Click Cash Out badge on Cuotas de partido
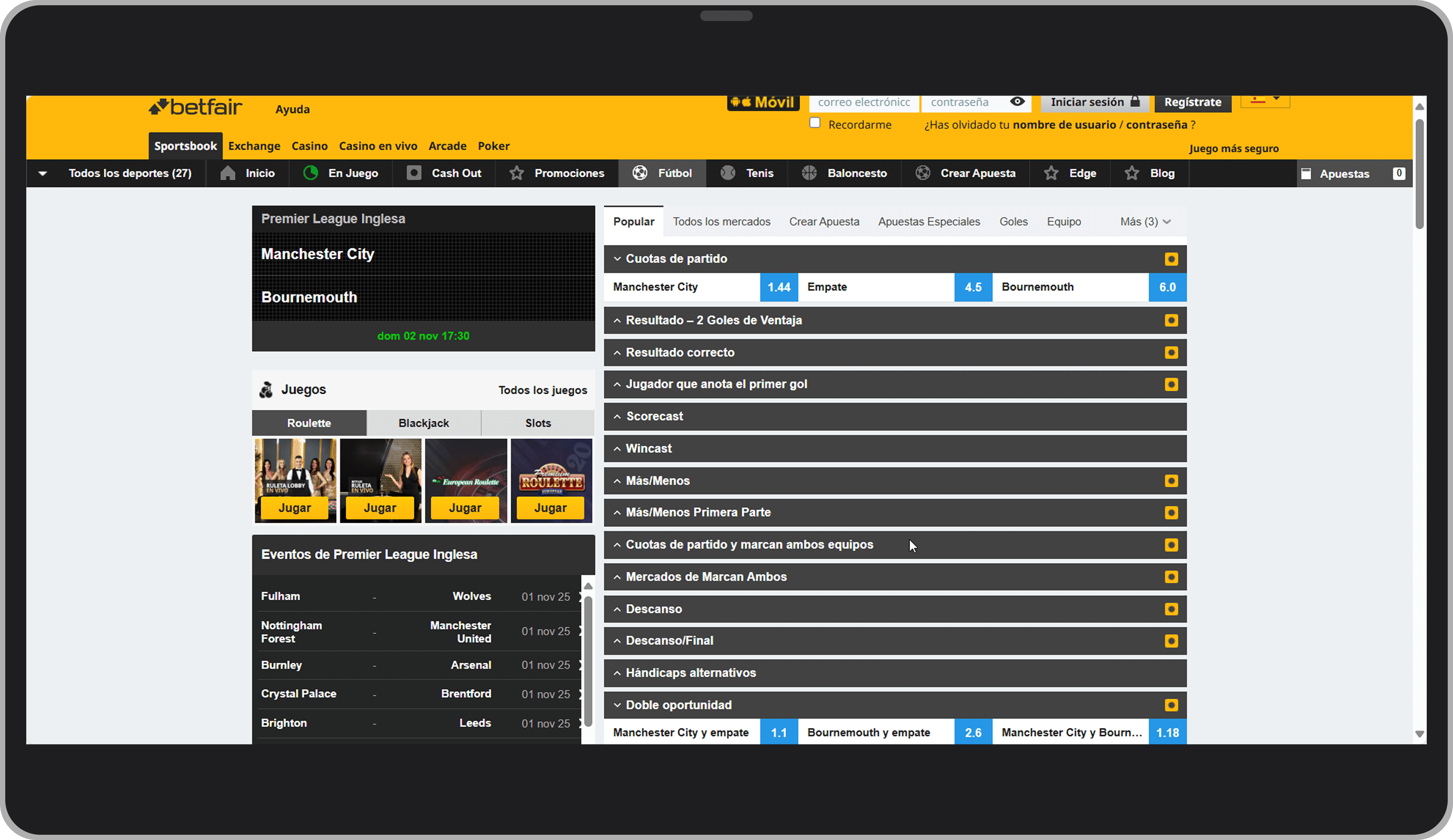This screenshot has width=1453, height=840. click(1171, 259)
